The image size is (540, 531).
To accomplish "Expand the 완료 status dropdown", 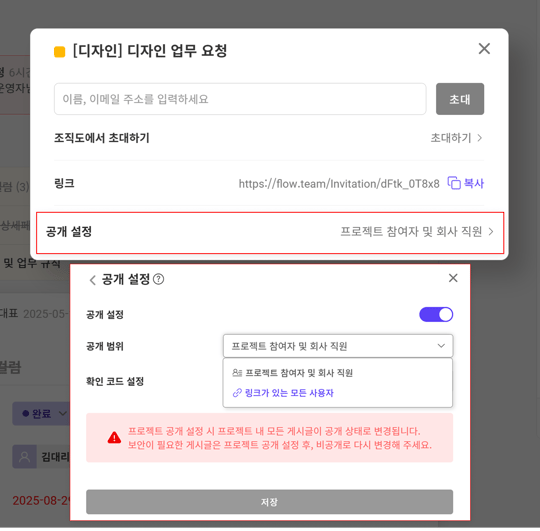I will pyautogui.click(x=40, y=413).
